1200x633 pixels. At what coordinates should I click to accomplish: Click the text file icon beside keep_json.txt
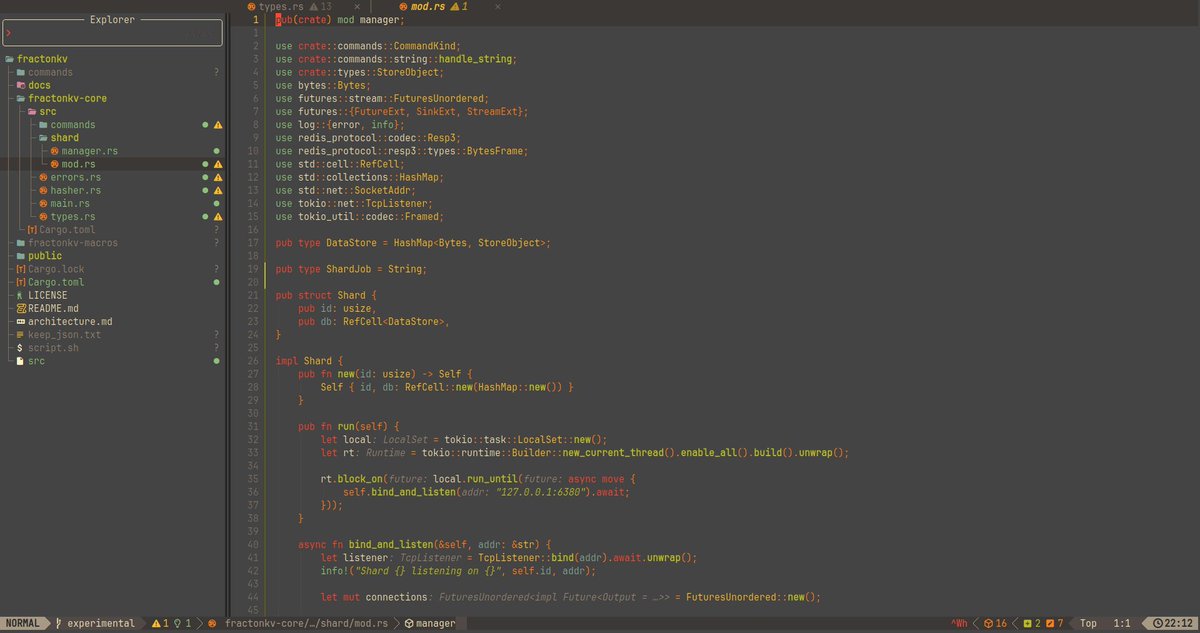[20, 335]
